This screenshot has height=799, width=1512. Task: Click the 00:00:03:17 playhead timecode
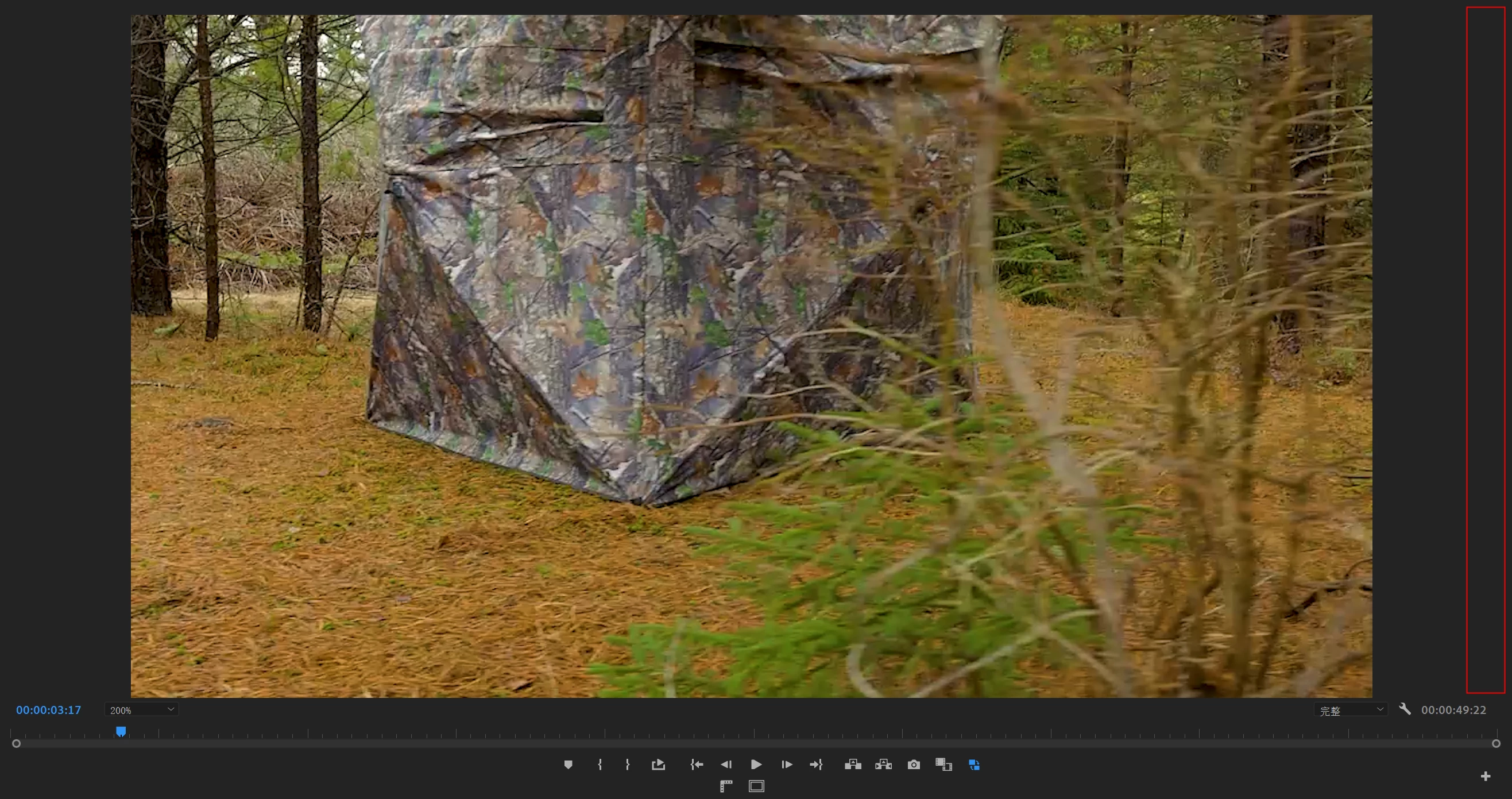coord(49,710)
